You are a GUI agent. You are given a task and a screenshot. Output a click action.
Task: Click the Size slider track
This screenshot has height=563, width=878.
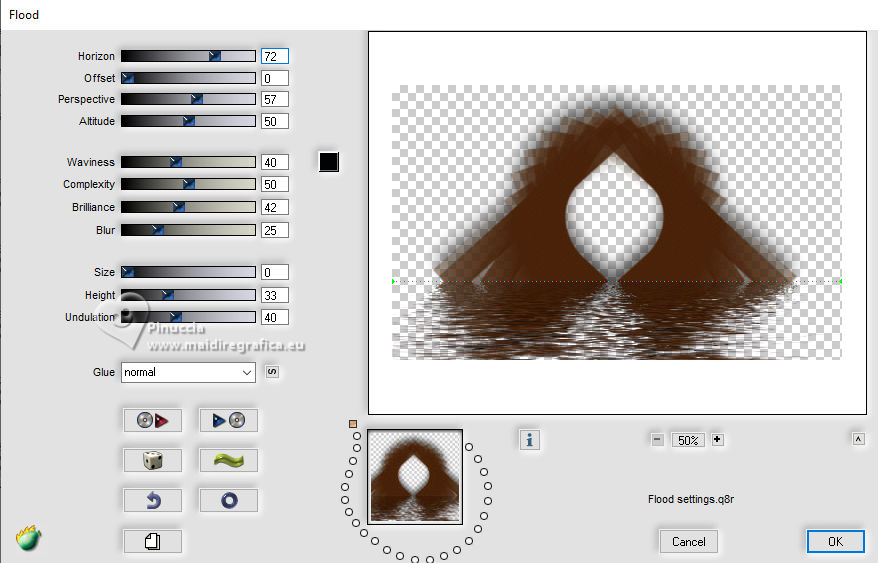coord(188,272)
